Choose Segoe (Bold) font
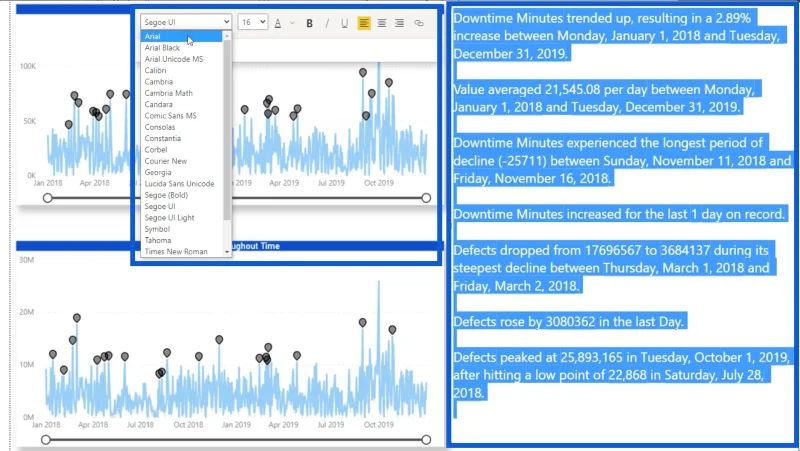This screenshot has height=451, width=800. pyautogui.click(x=181, y=195)
